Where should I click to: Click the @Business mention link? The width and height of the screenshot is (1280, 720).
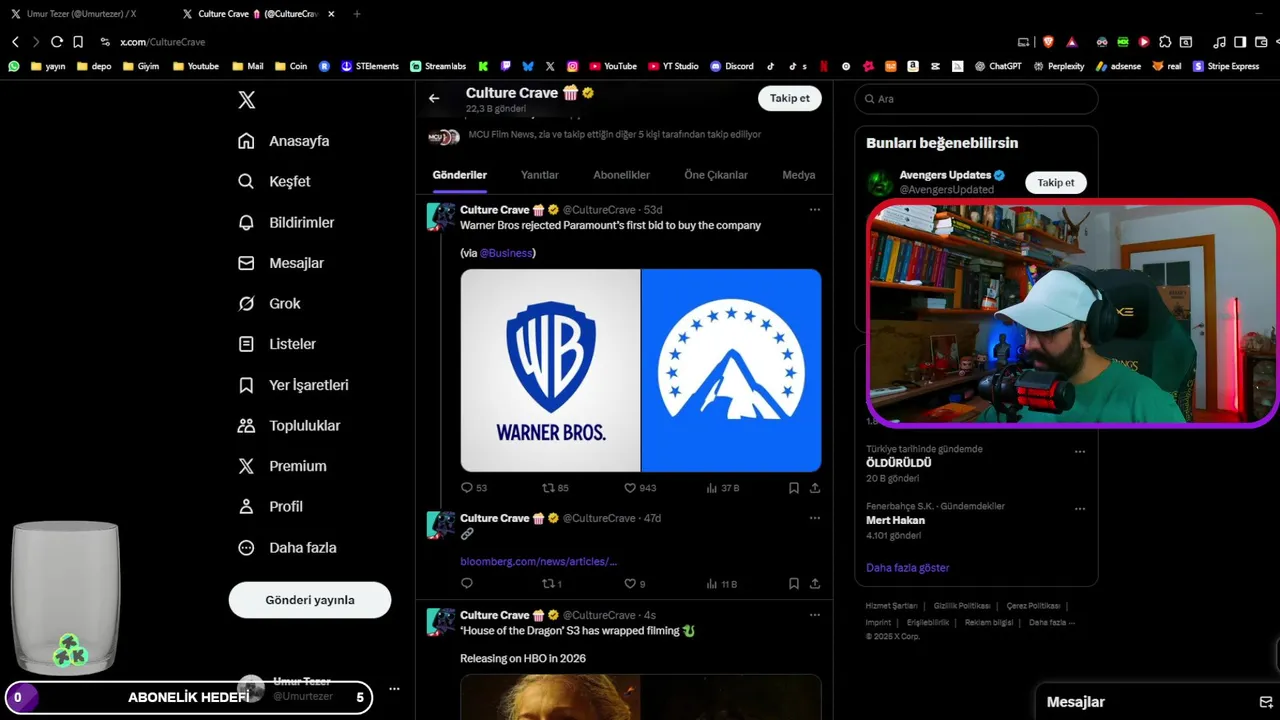click(506, 253)
